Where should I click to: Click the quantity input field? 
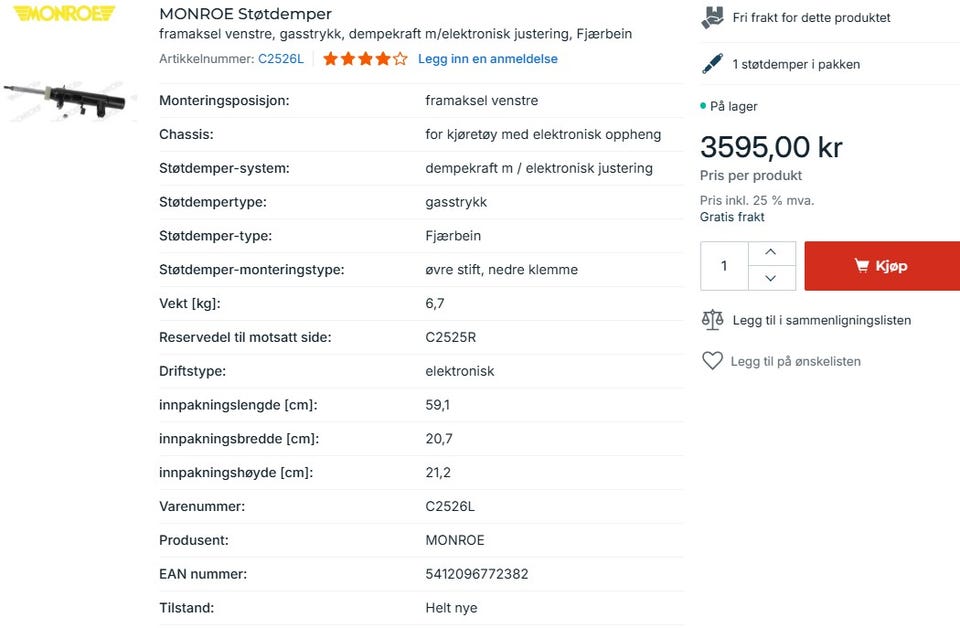point(724,266)
